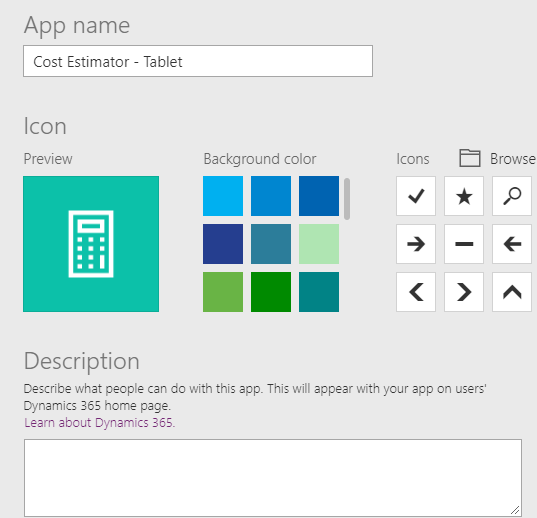
Task: Click the App name text field
Action: point(198,61)
